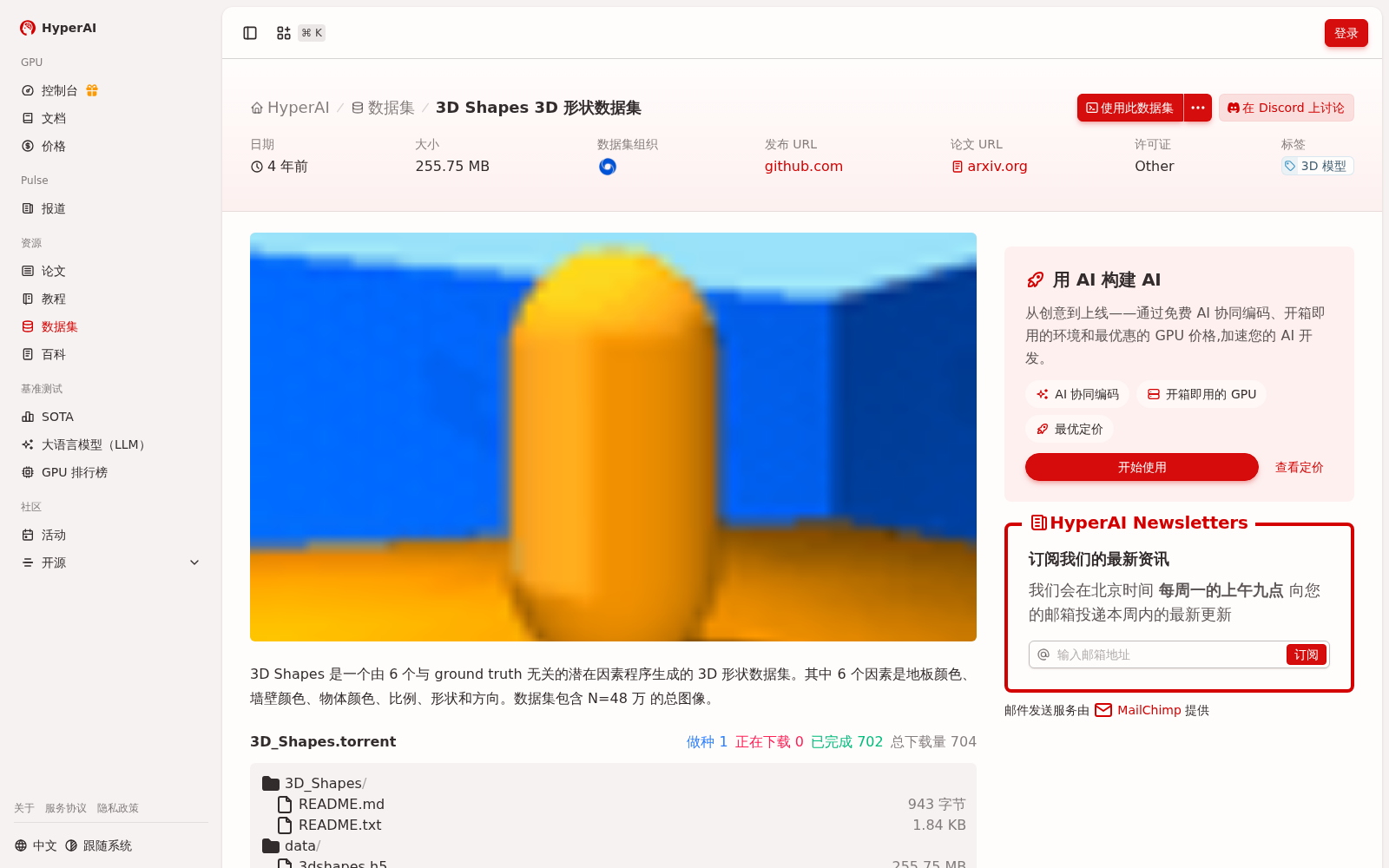This screenshot has height=868, width=1389.
Task: Open the github.com publish URL
Action: tap(804, 166)
